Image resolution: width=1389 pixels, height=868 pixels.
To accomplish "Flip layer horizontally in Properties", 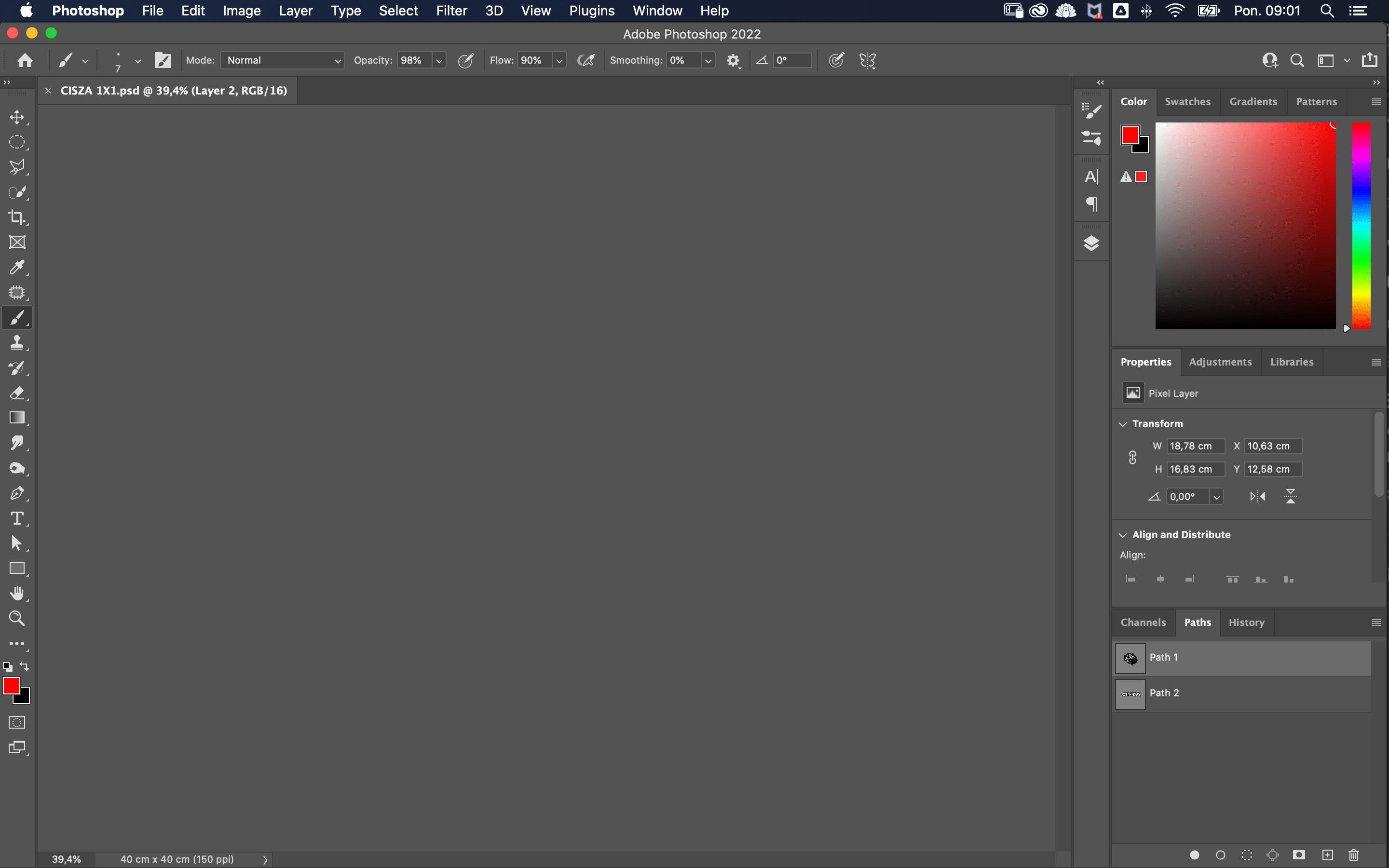I will (1257, 496).
